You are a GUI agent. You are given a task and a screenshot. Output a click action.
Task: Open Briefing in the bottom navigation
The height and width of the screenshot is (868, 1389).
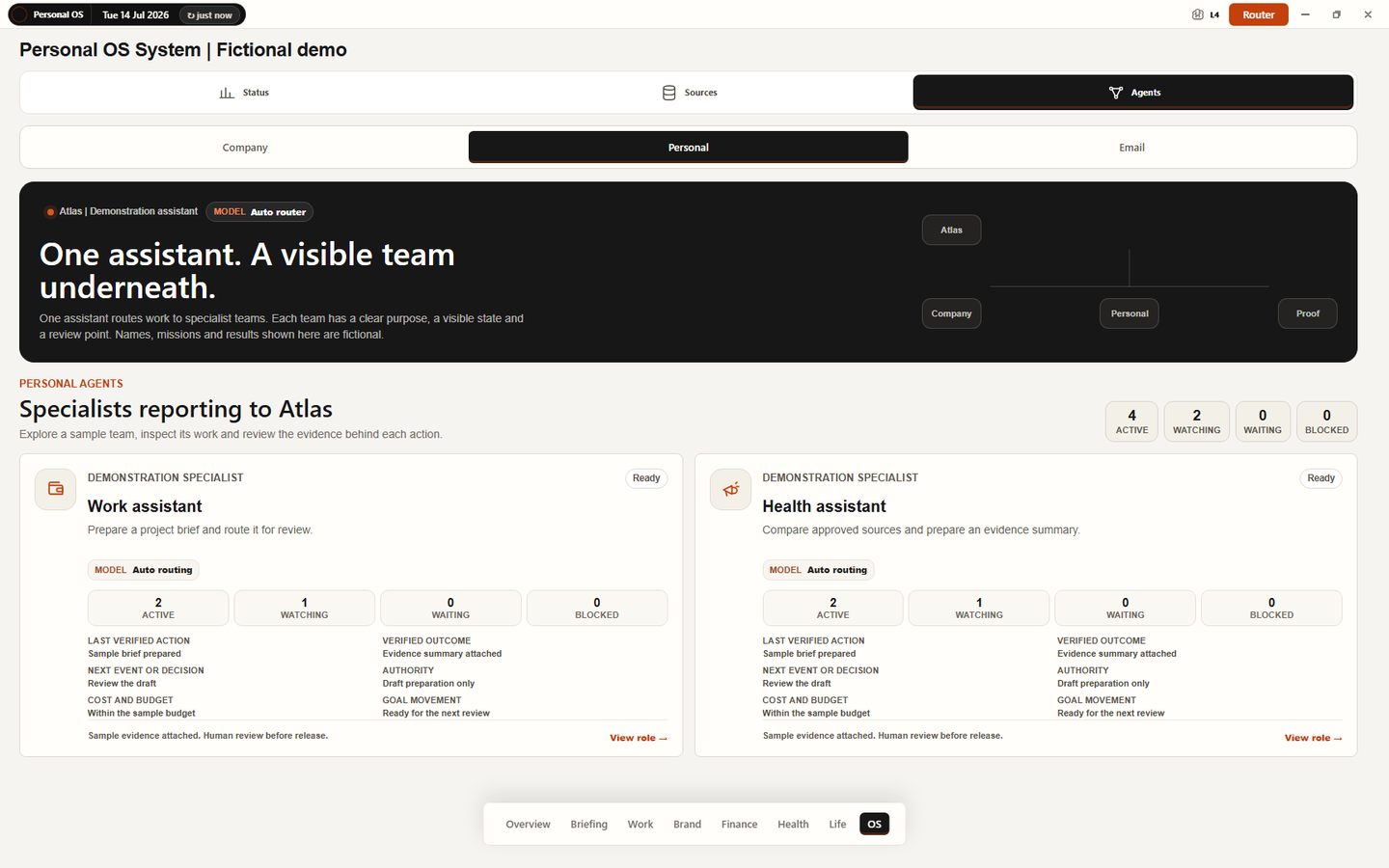(x=588, y=825)
